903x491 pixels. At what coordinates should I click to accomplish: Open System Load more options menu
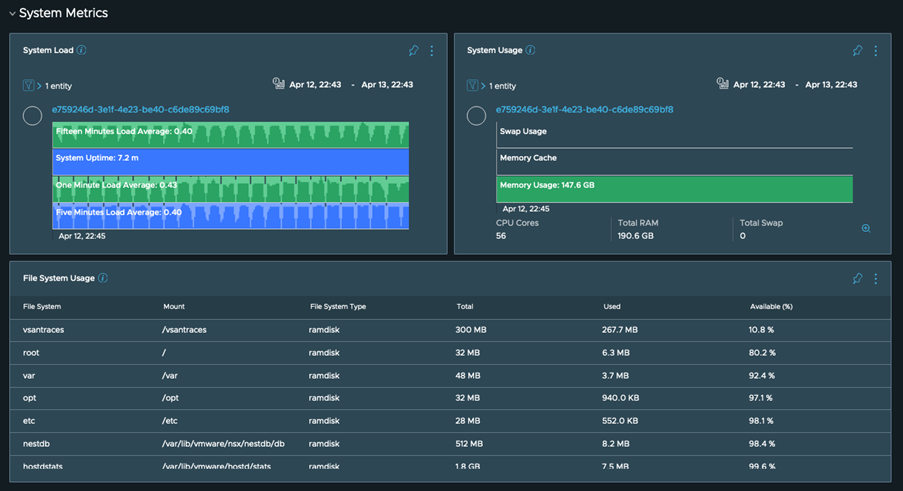tap(432, 51)
